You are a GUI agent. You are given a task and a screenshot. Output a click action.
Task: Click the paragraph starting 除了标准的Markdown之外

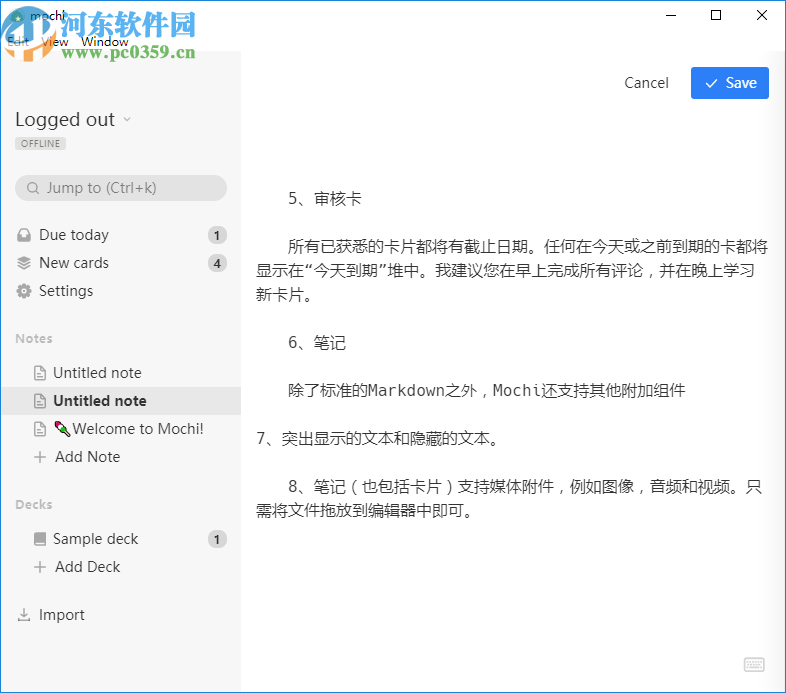[486, 390]
